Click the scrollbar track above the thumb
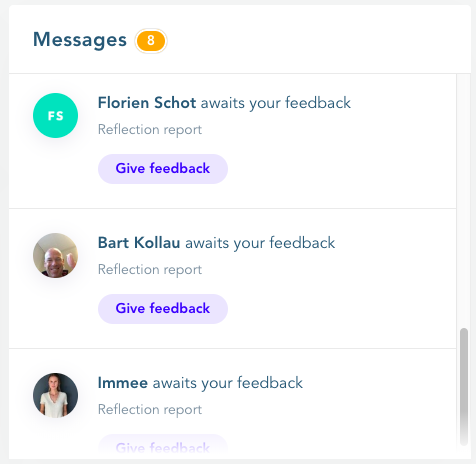 click(464, 201)
